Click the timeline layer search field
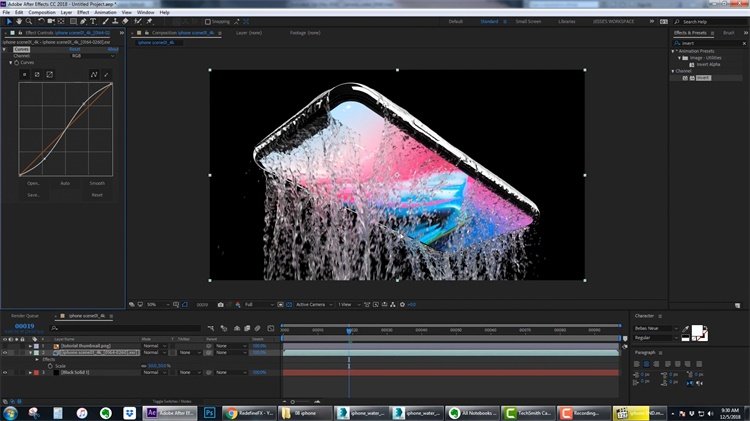Viewport: 750px width, 421px height. 125,328
